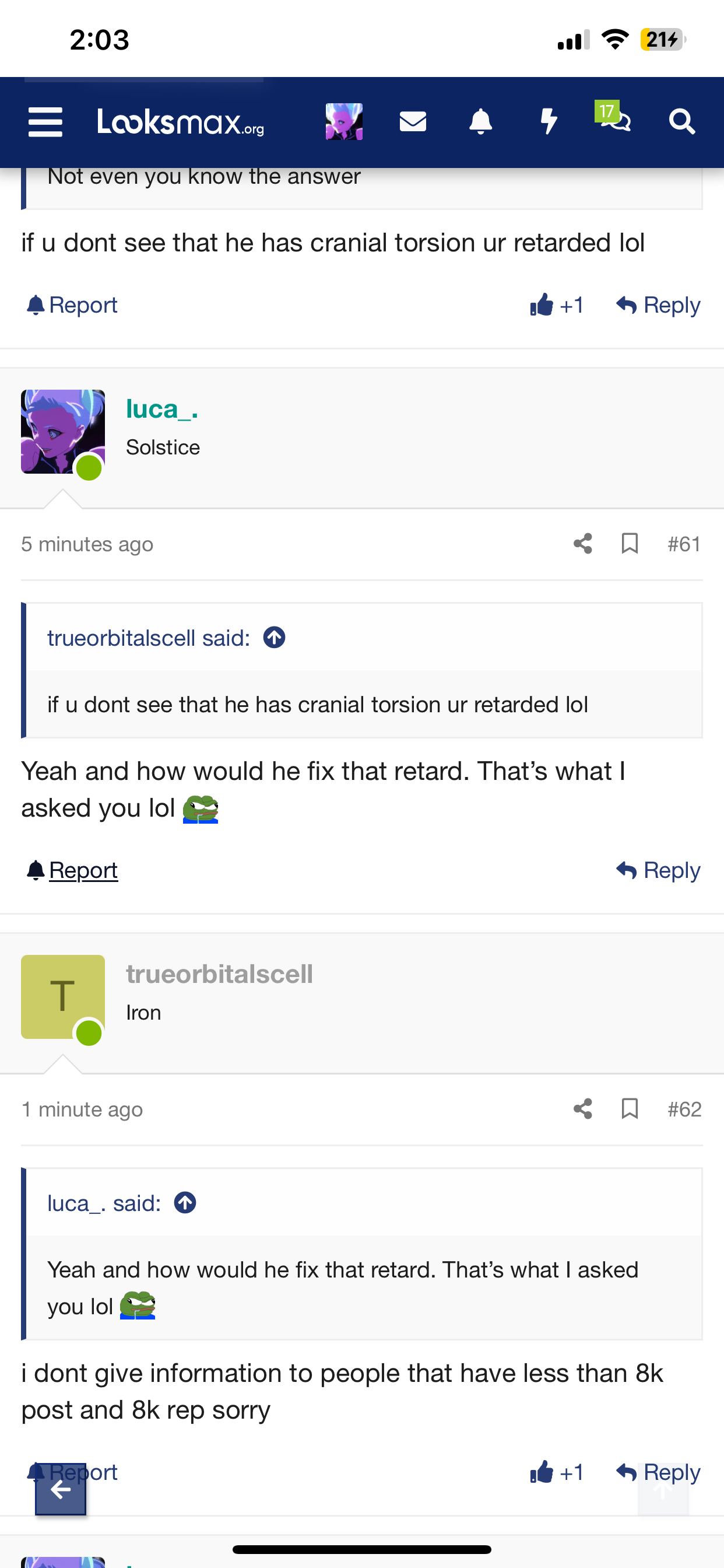Report luca_.'s post #61
Image resolution: width=724 pixels, height=1568 pixels.
tap(72, 870)
